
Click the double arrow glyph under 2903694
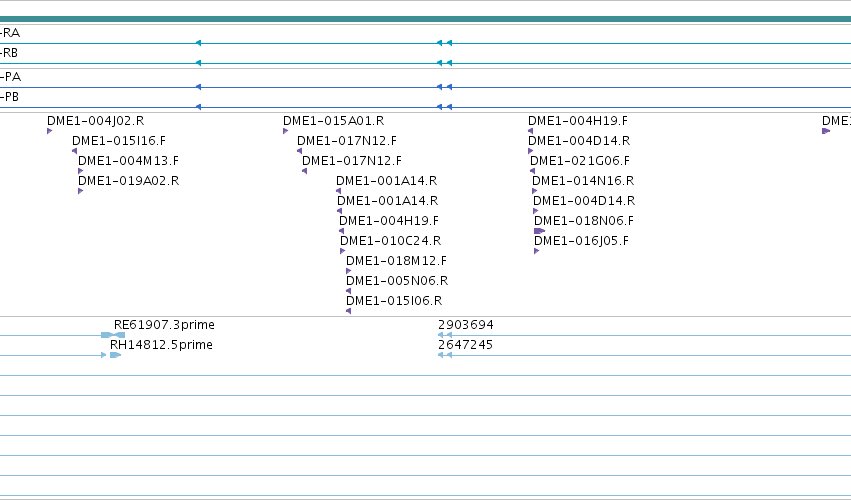coord(445,335)
